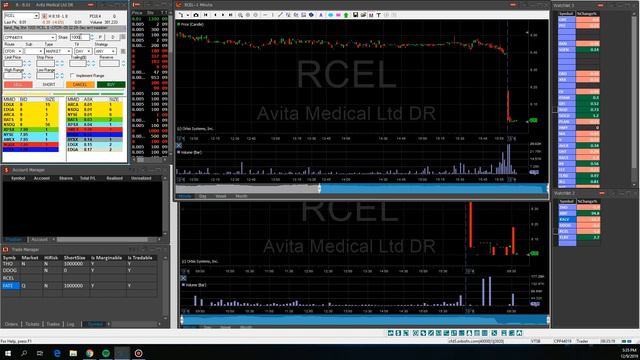
Task: Open the Route dropdown
Action: pyautogui.click(x=19, y=51)
